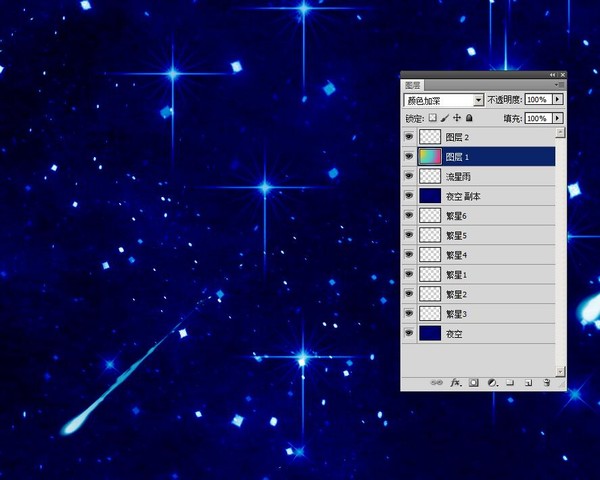Select the 图层 2 layer name
This screenshot has width=600, height=480.
click(x=457, y=137)
